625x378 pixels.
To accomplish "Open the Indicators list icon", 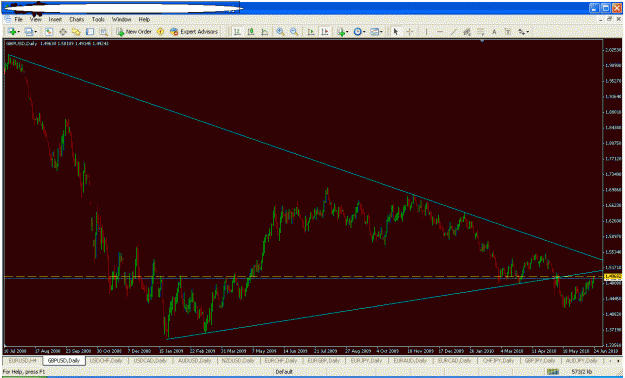I will click(x=341, y=32).
